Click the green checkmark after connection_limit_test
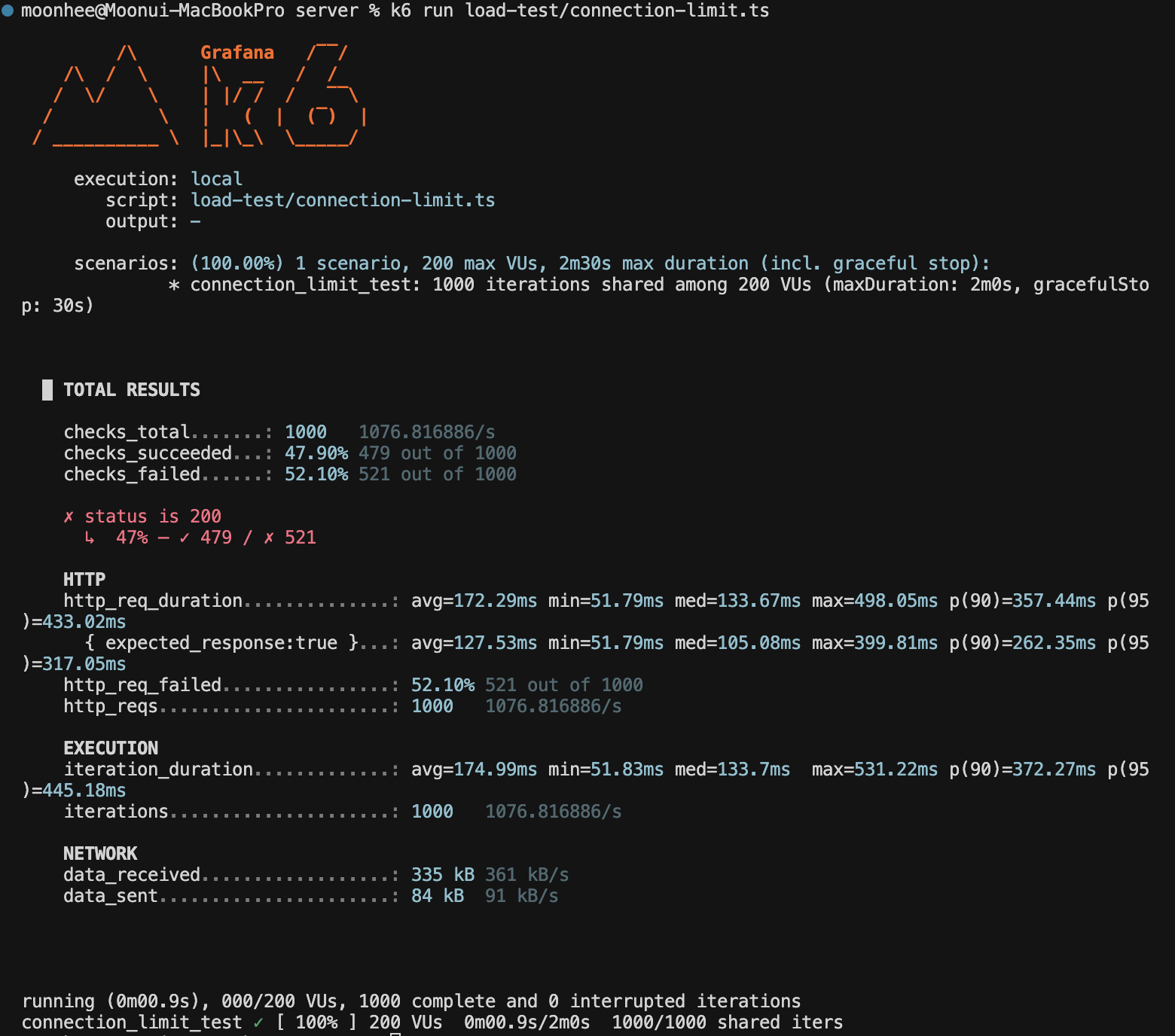Image resolution: width=1175 pixels, height=1036 pixels. (x=258, y=1022)
